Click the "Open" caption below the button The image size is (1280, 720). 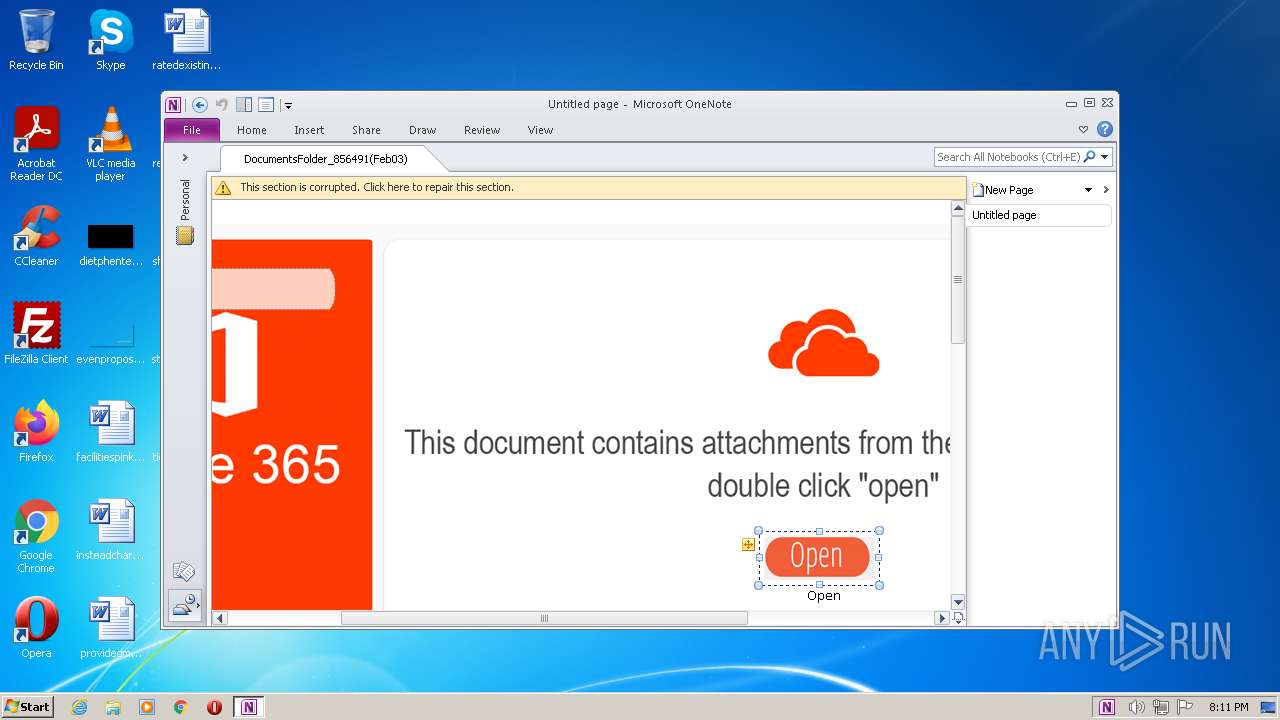(824, 596)
